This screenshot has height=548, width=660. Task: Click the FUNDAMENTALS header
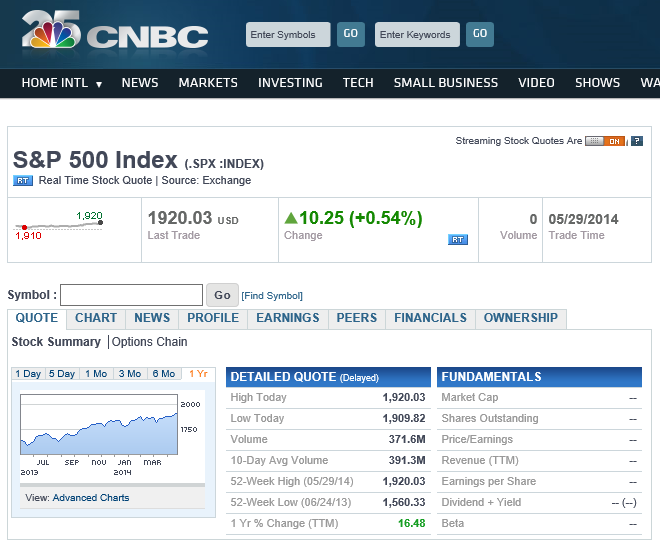click(539, 377)
